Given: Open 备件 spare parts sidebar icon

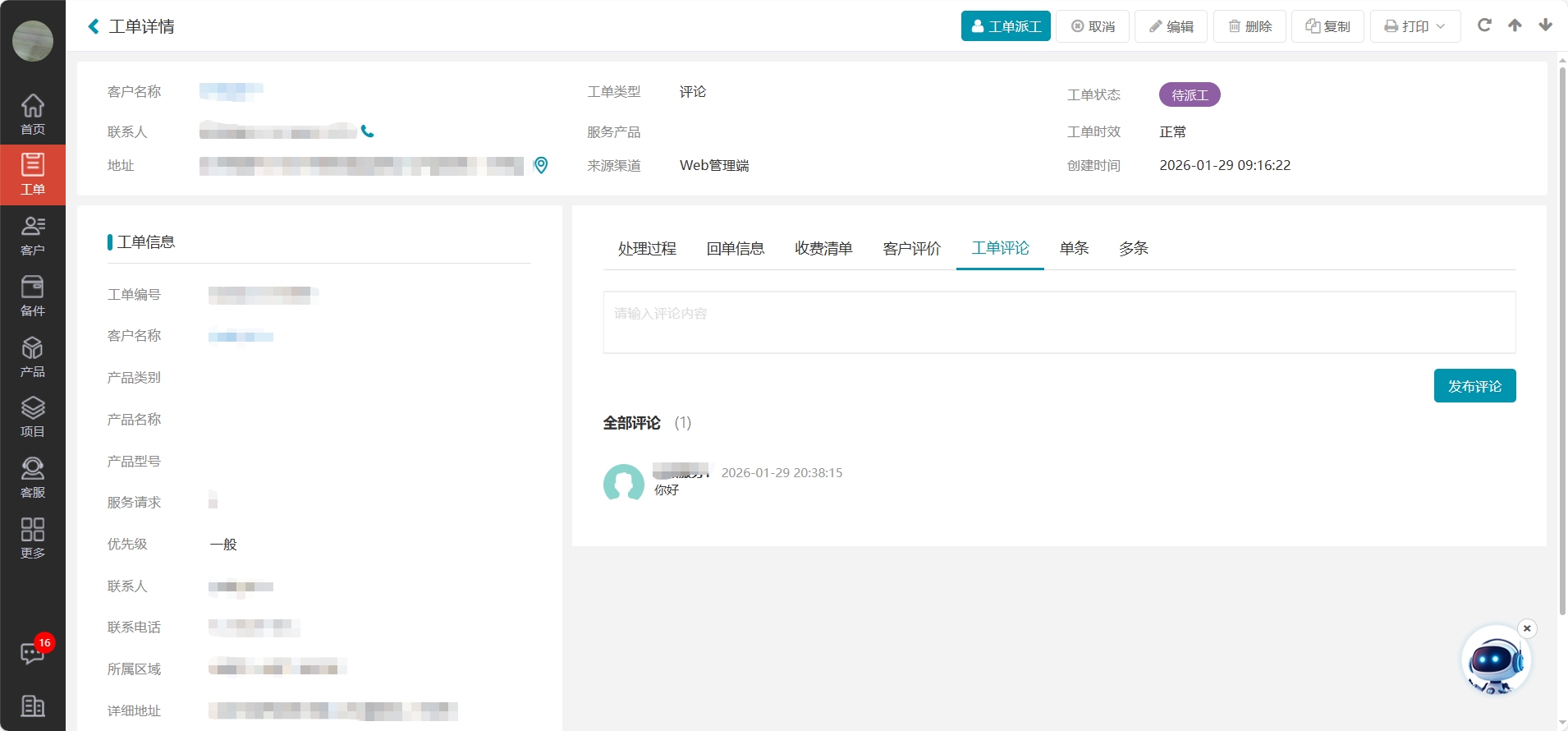Looking at the screenshot, I should tap(33, 296).
